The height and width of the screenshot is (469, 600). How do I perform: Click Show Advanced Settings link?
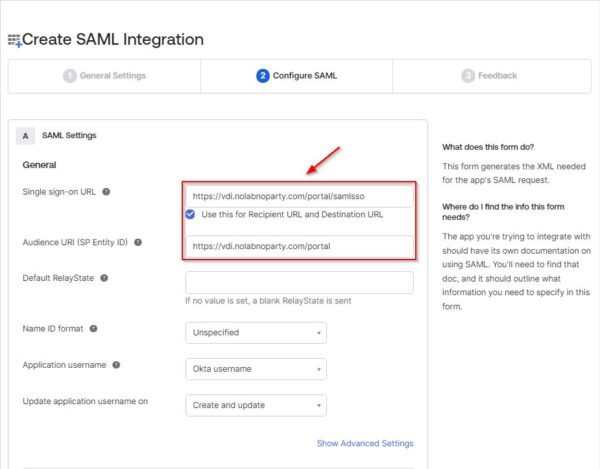pos(365,443)
